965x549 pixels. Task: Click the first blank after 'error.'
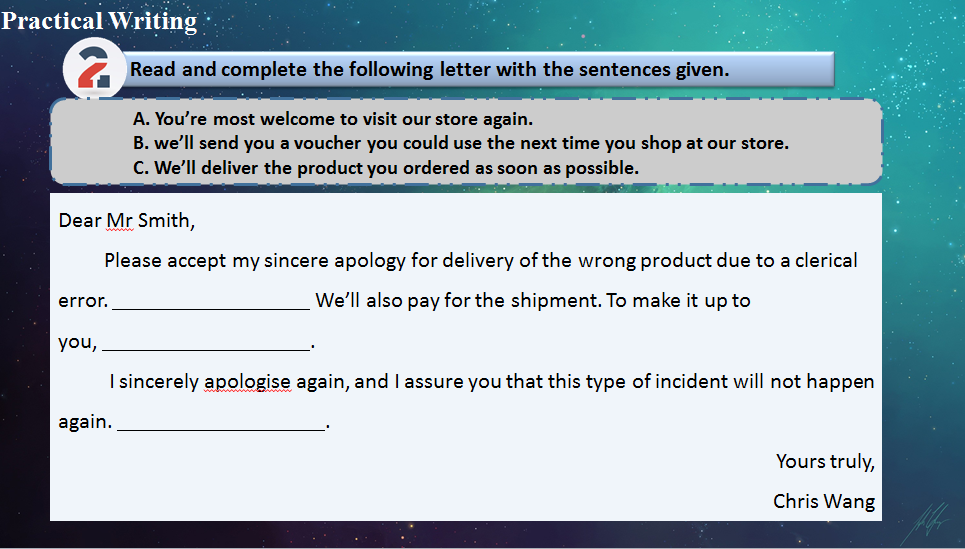tap(211, 303)
